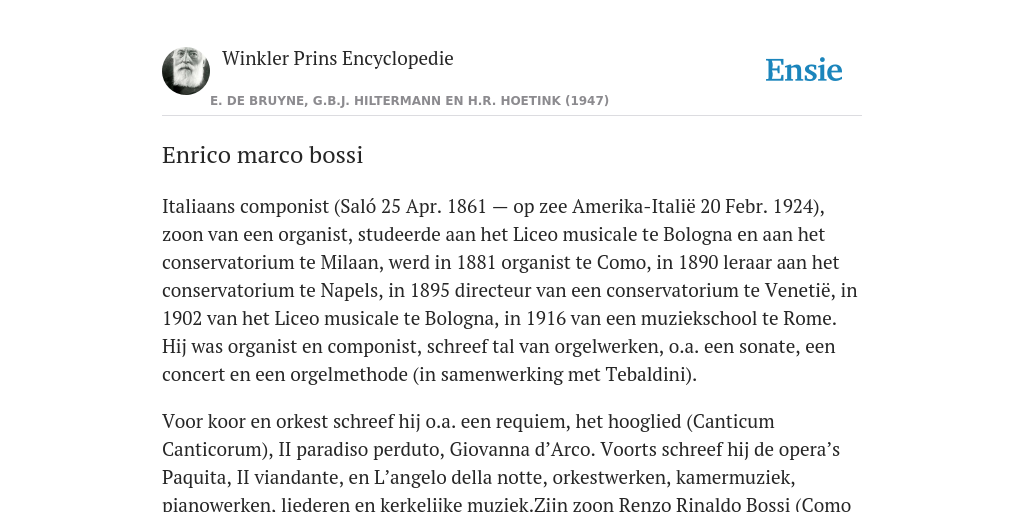Click the E. de Bruyne authors byline

tap(409, 101)
